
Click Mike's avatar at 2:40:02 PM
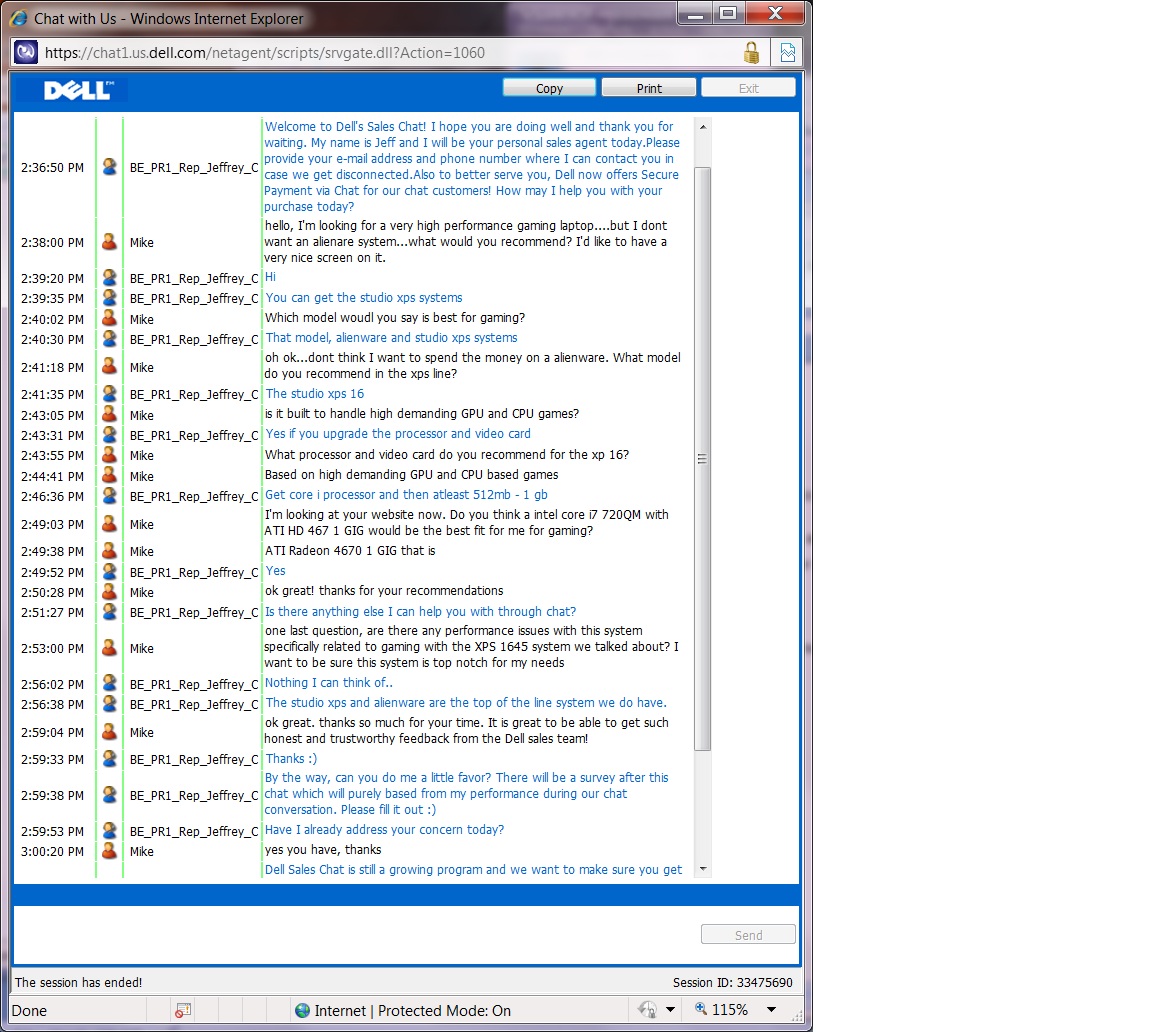pos(109,318)
